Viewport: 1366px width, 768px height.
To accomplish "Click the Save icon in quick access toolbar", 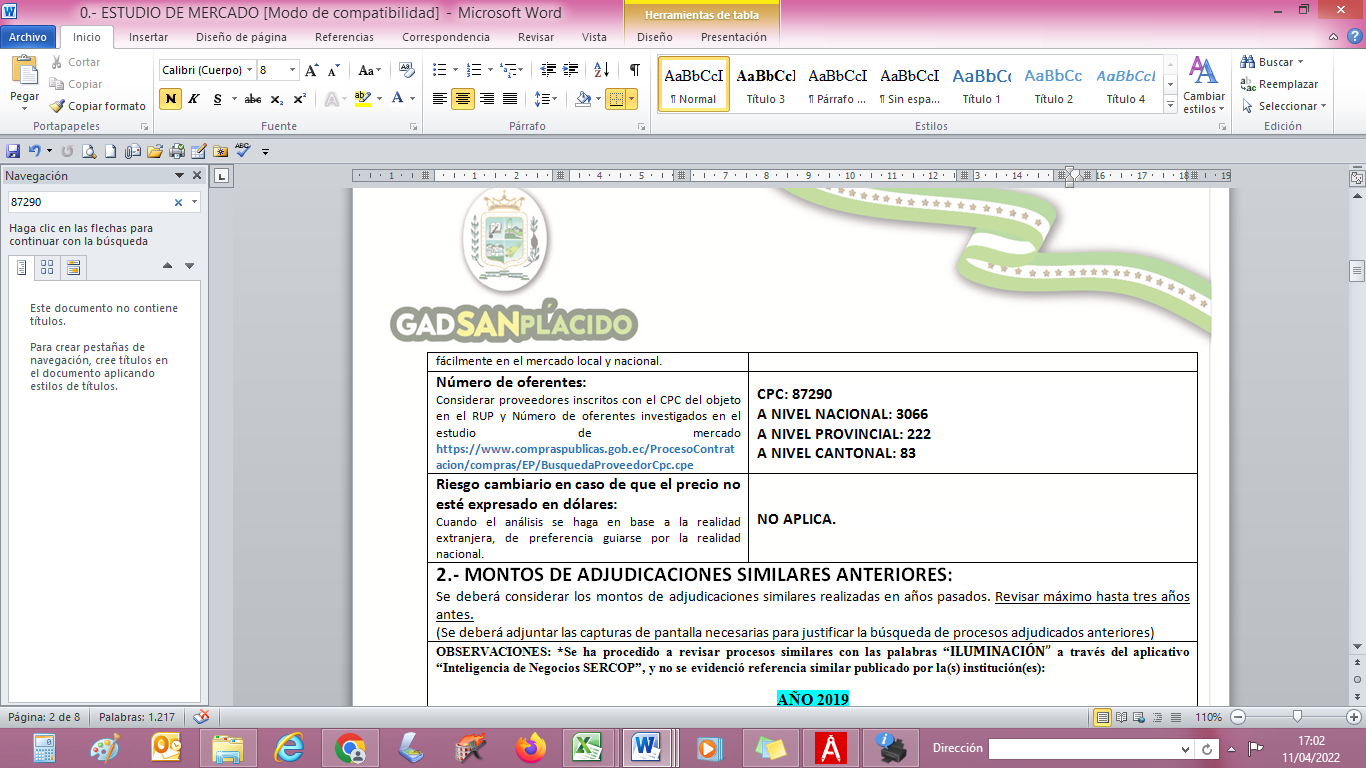I will pos(13,151).
